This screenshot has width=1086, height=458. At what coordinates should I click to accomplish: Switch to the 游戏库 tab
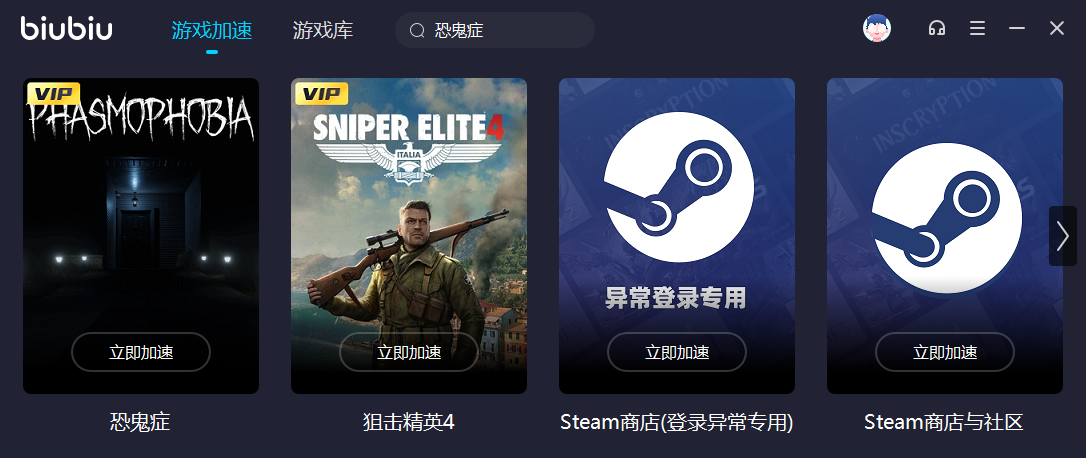click(323, 30)
